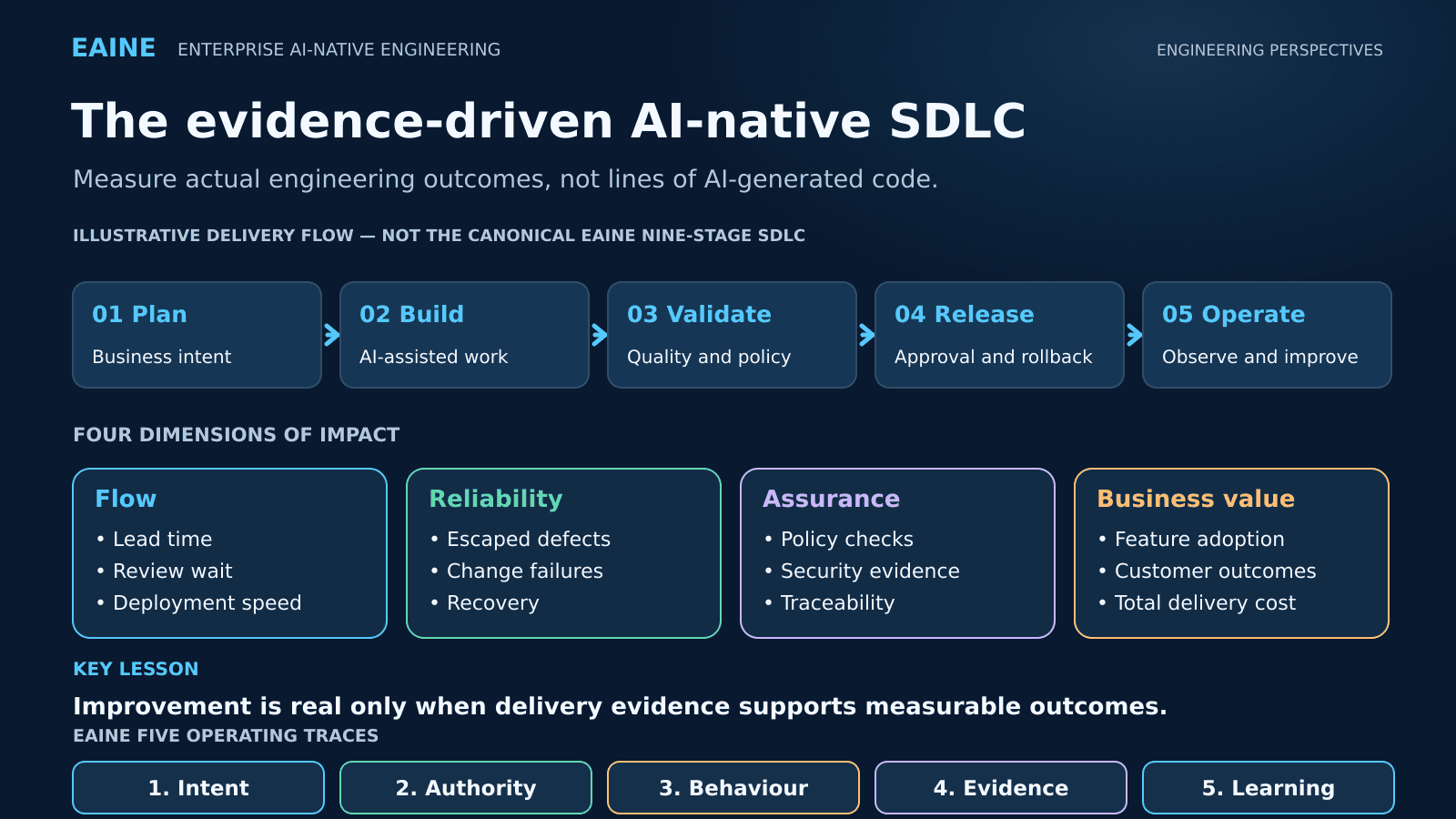Click 'Quality and policy' text
Image resolution: width=1456 pixels, height=819 pixels.
click(709, 357)
